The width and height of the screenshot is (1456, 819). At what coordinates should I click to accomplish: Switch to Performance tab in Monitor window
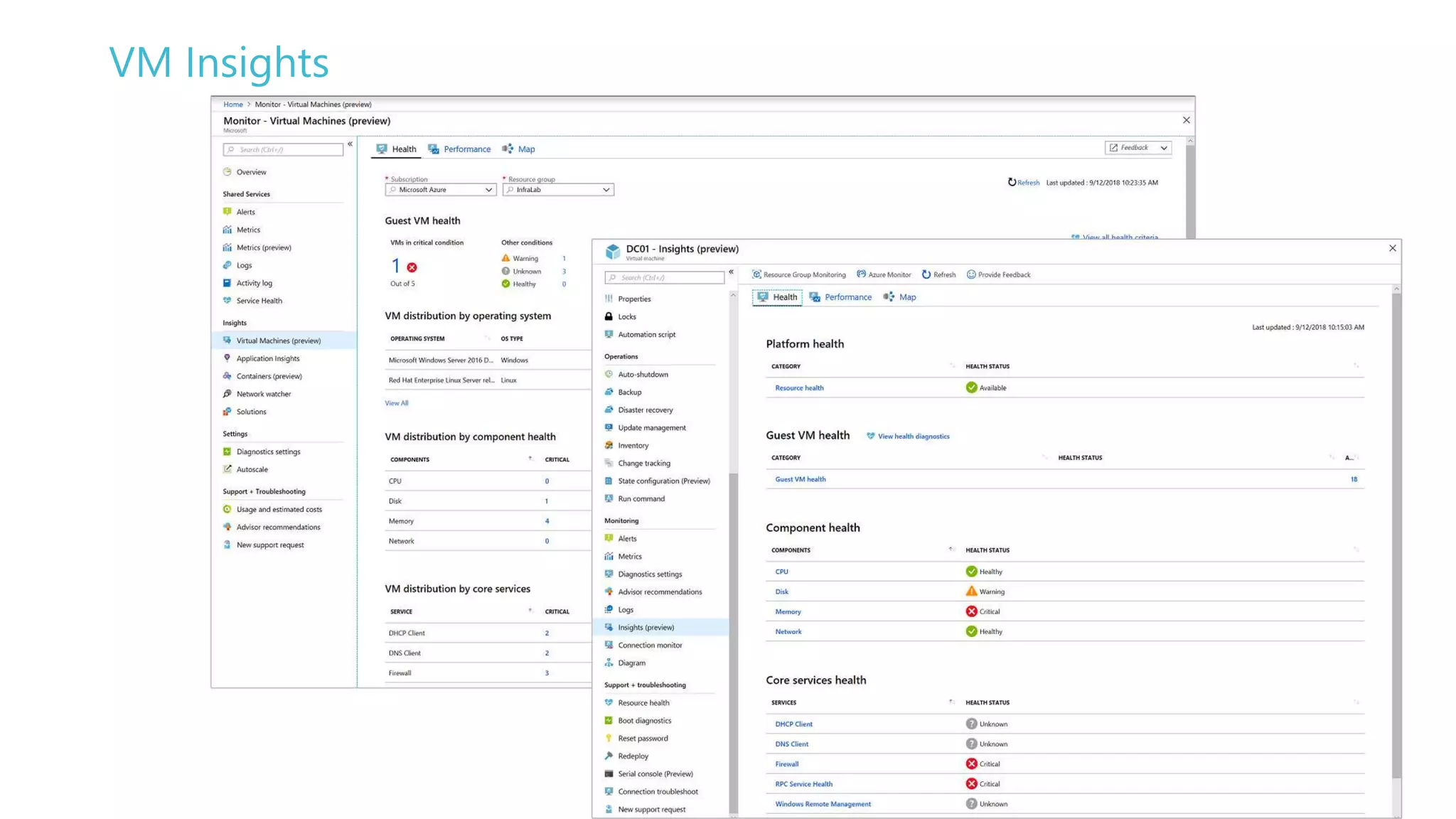(459, 149)
